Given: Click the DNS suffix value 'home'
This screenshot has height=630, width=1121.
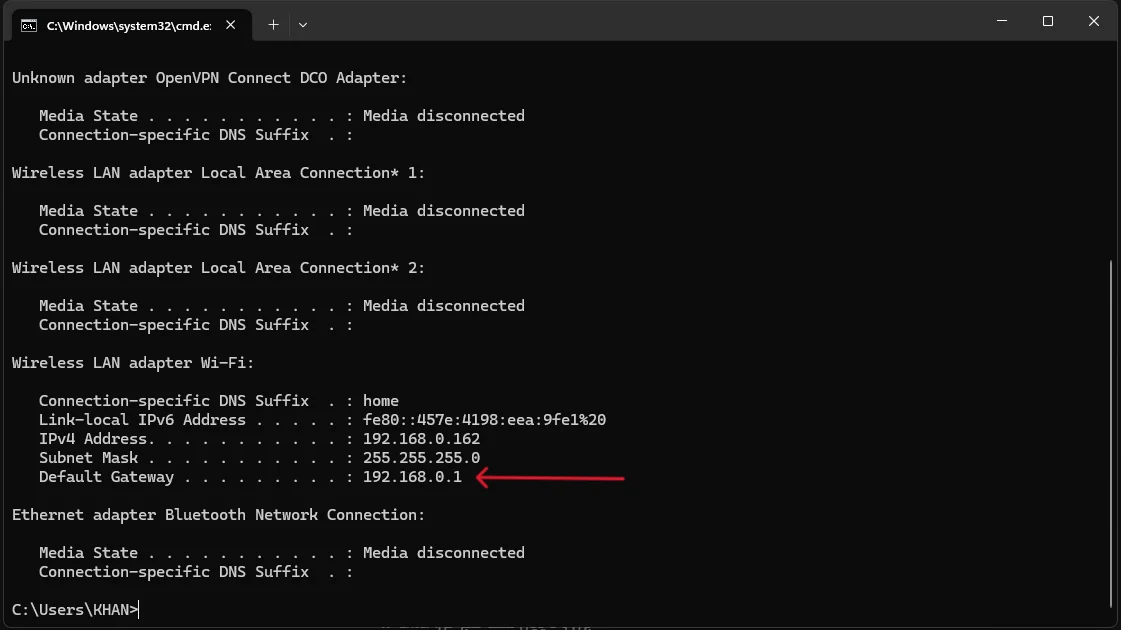Looking at the screenshot, I should (x=380, y=401).
